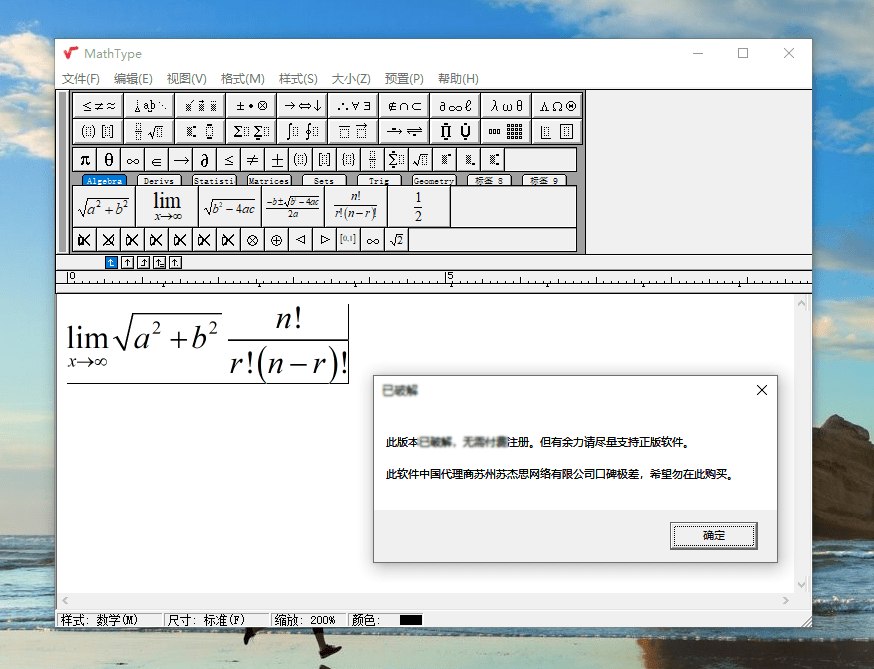Viewport: 874px width, 669px height.
Task: Select the relational-aligned tab stop
Action: (159, 263)
